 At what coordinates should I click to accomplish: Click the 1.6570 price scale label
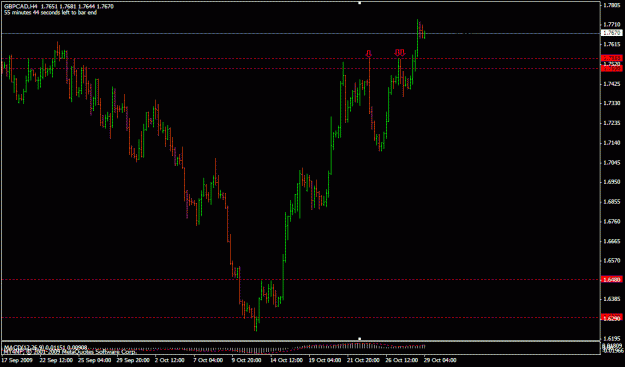coord(613,261)
